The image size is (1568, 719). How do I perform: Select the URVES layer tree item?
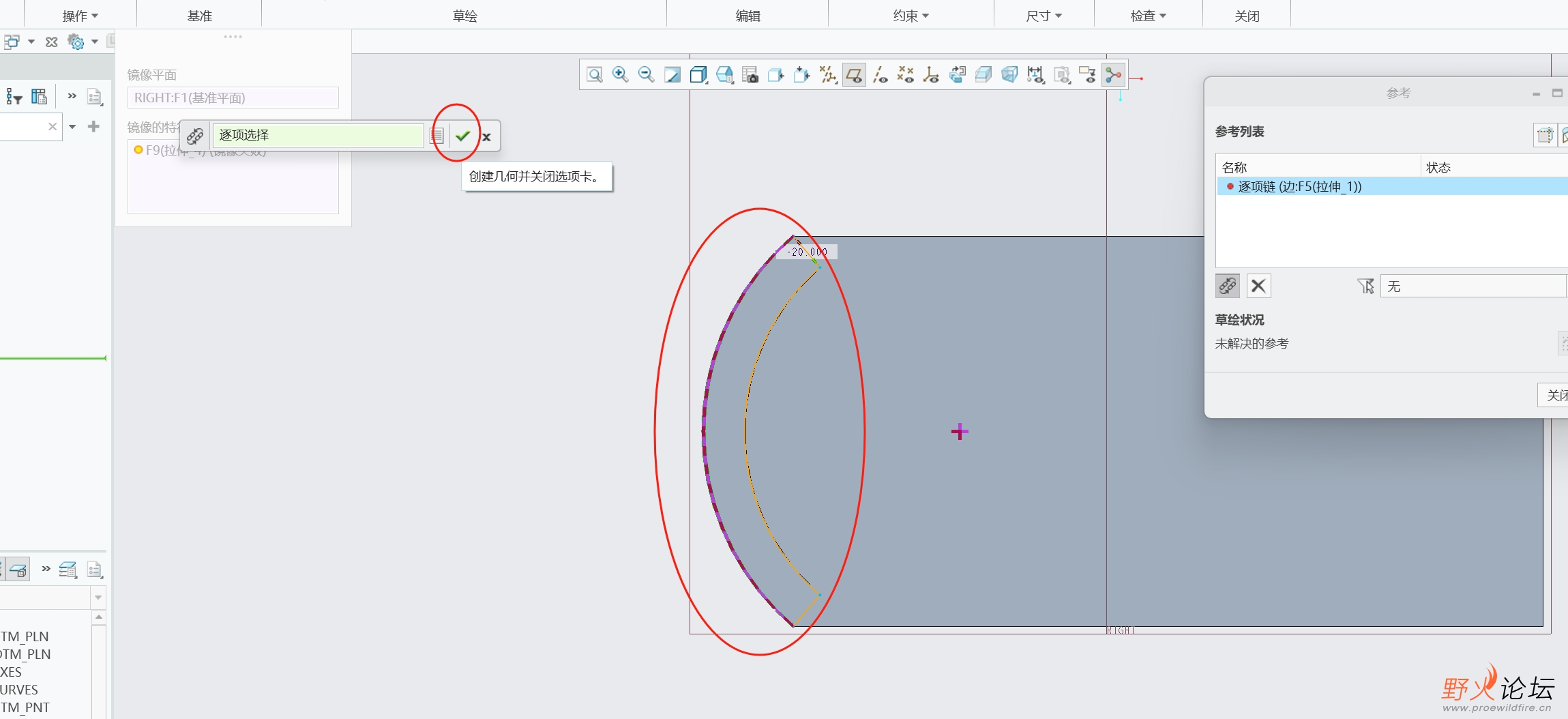pos(19,690)
